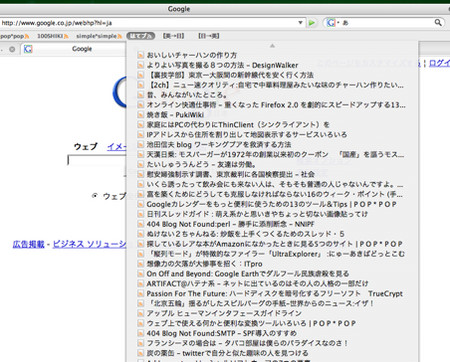Click the Google page search input box

pos(97,160)
